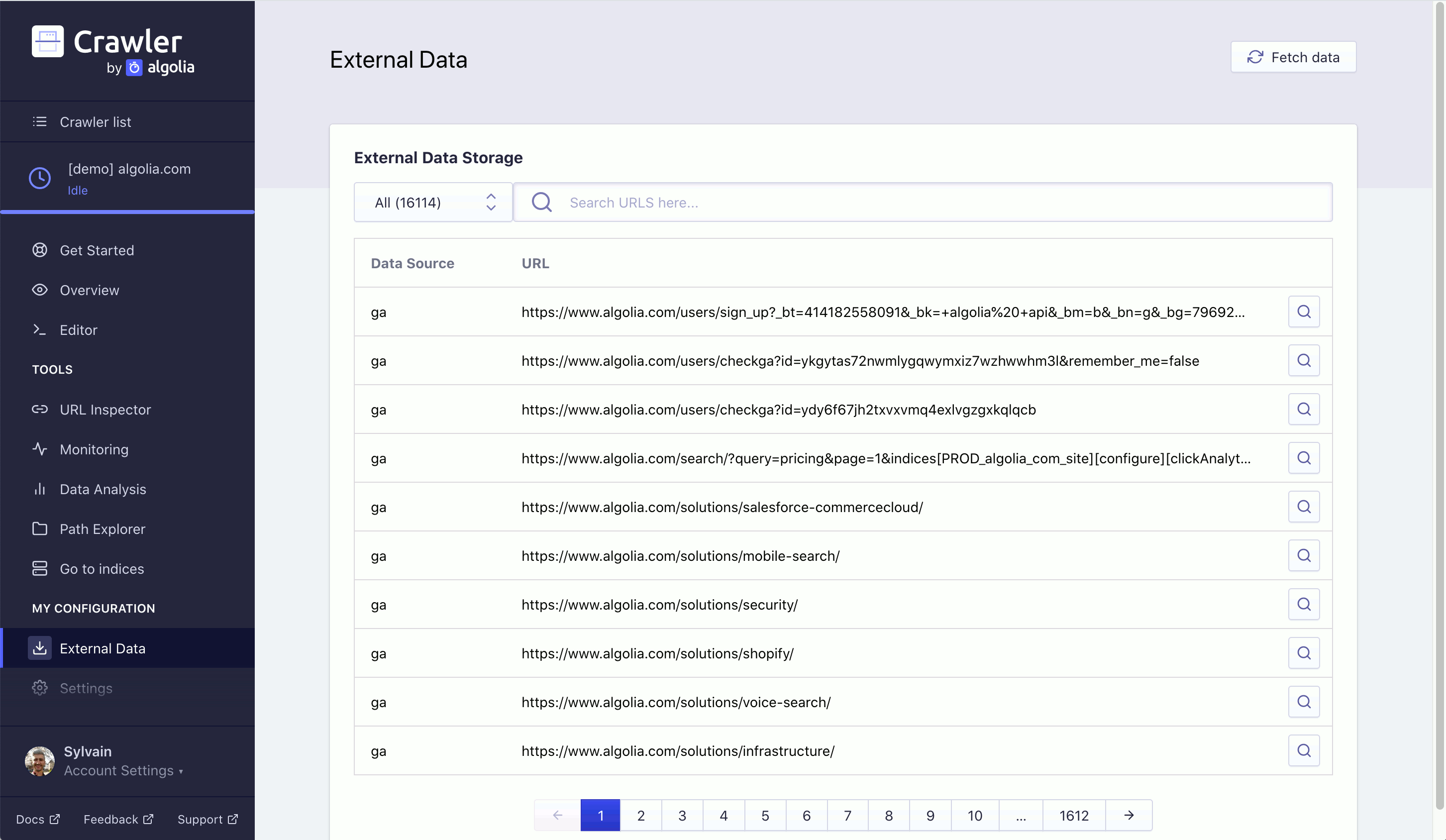This screenshot has height=840, width=1446.
Task: Click the Overview eye icon
Action: 40,290
